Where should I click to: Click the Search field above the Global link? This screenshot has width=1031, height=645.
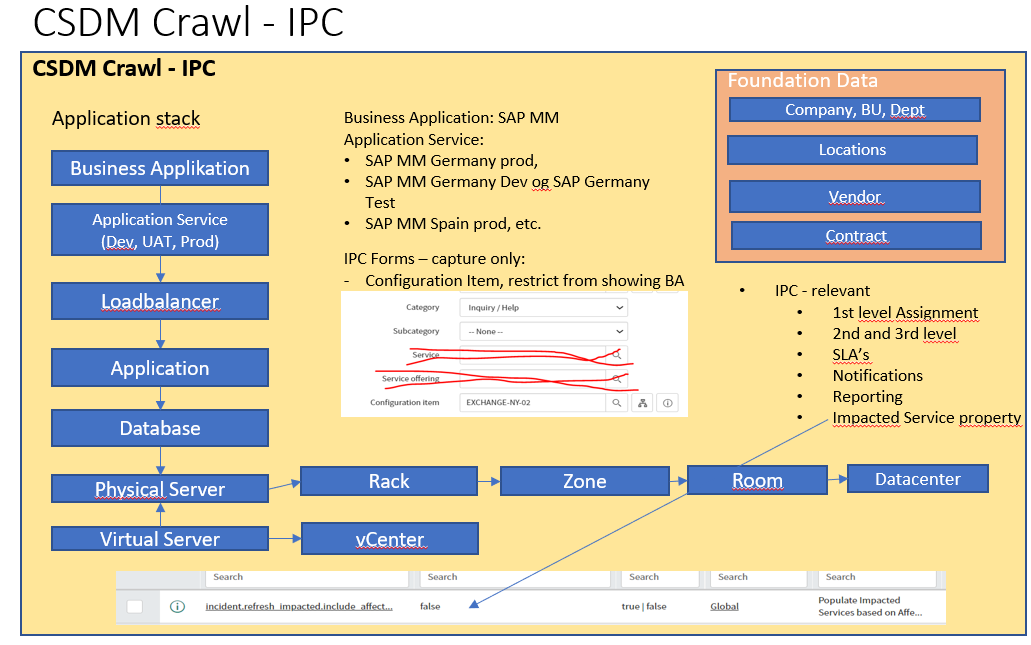(x=759, y=577)
